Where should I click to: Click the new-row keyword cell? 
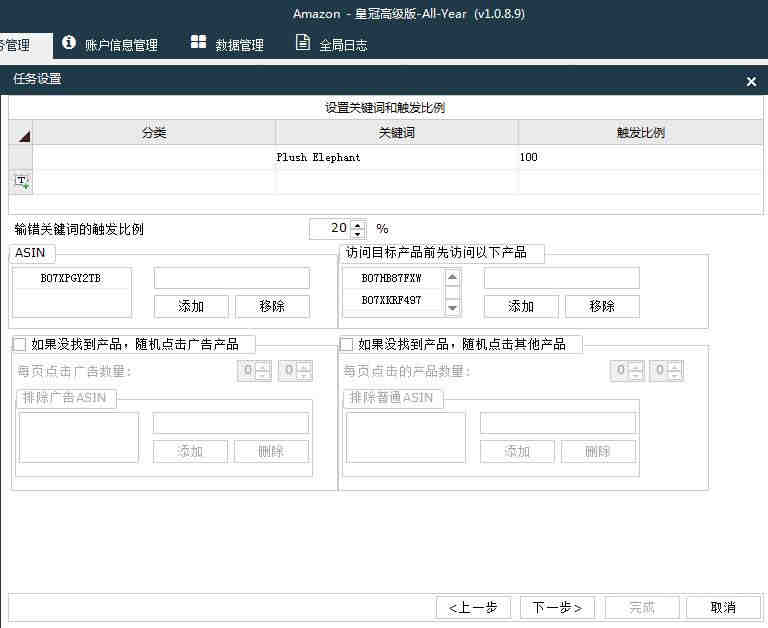coord(397,182)
